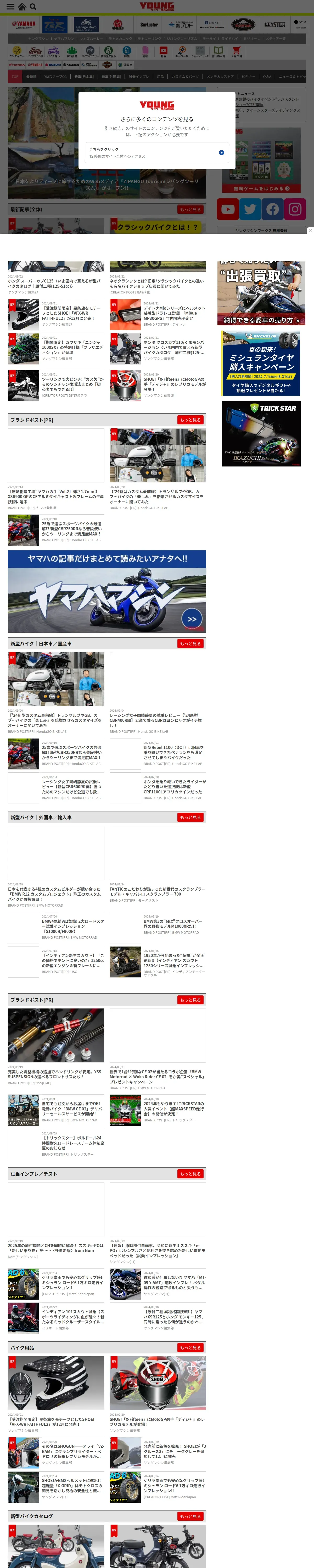Click こちらをクリック in the popup

pos(157,153)
